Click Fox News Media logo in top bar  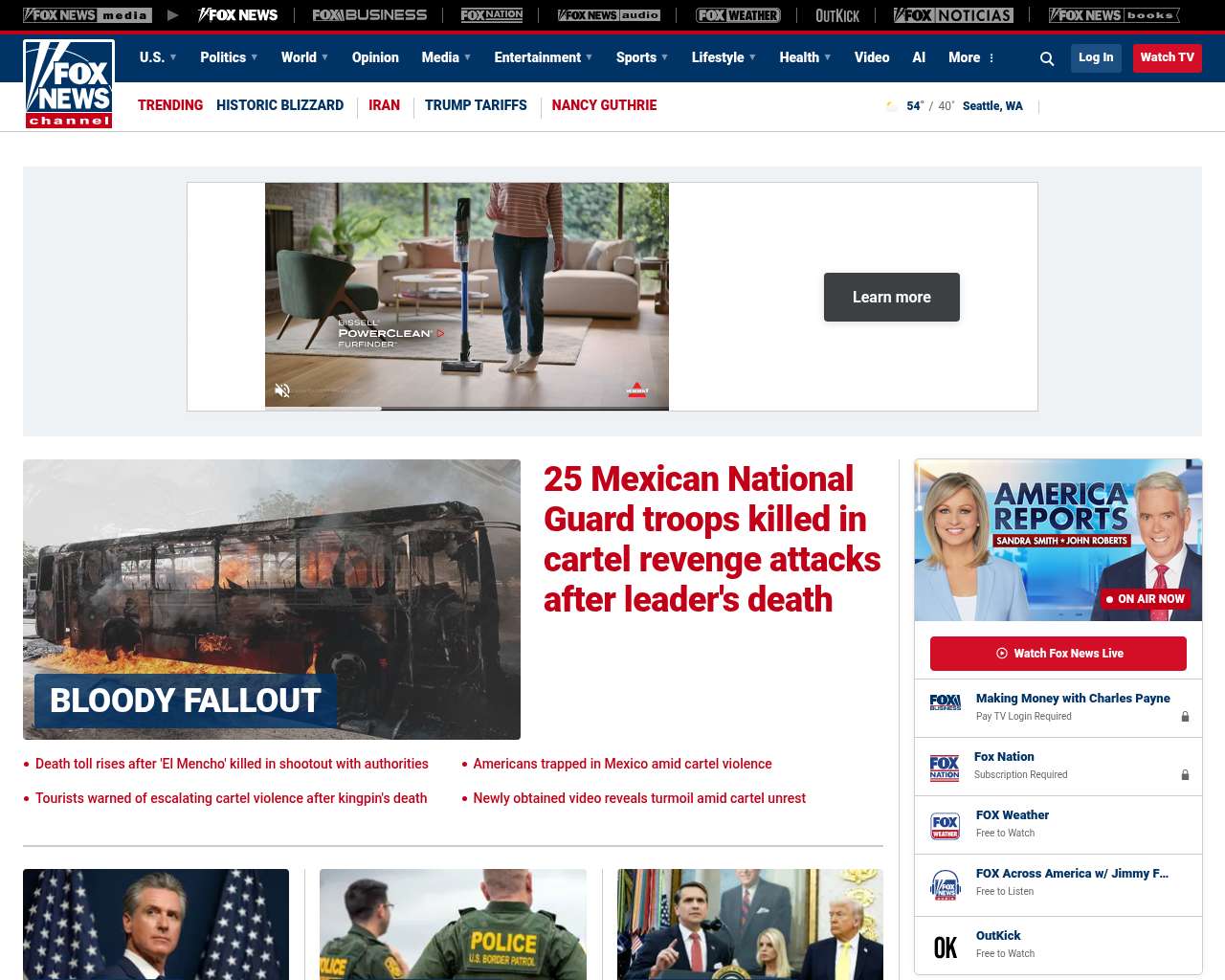[x=87, y=15]
